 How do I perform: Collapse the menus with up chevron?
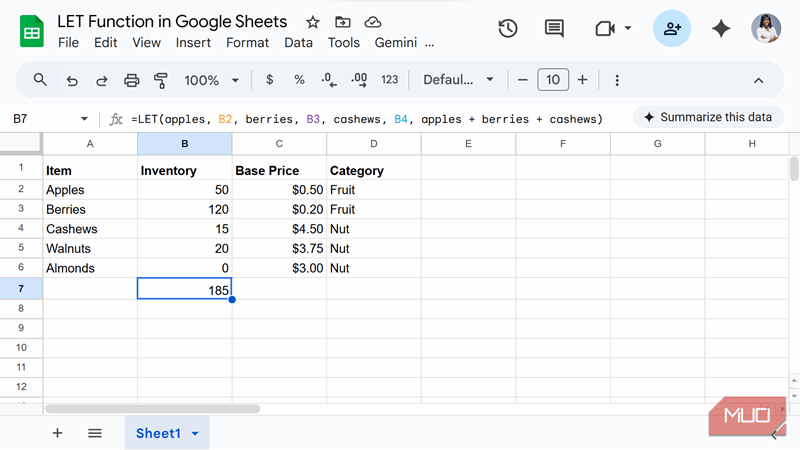point(759,80)
